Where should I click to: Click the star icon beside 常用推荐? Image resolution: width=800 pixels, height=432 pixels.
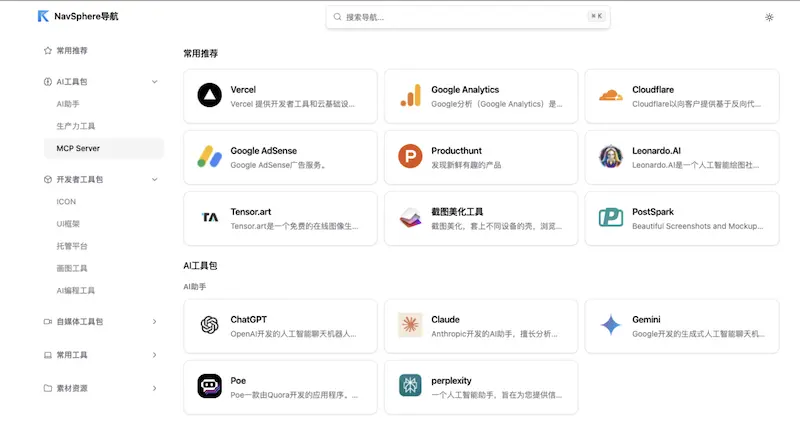(48, 50)
